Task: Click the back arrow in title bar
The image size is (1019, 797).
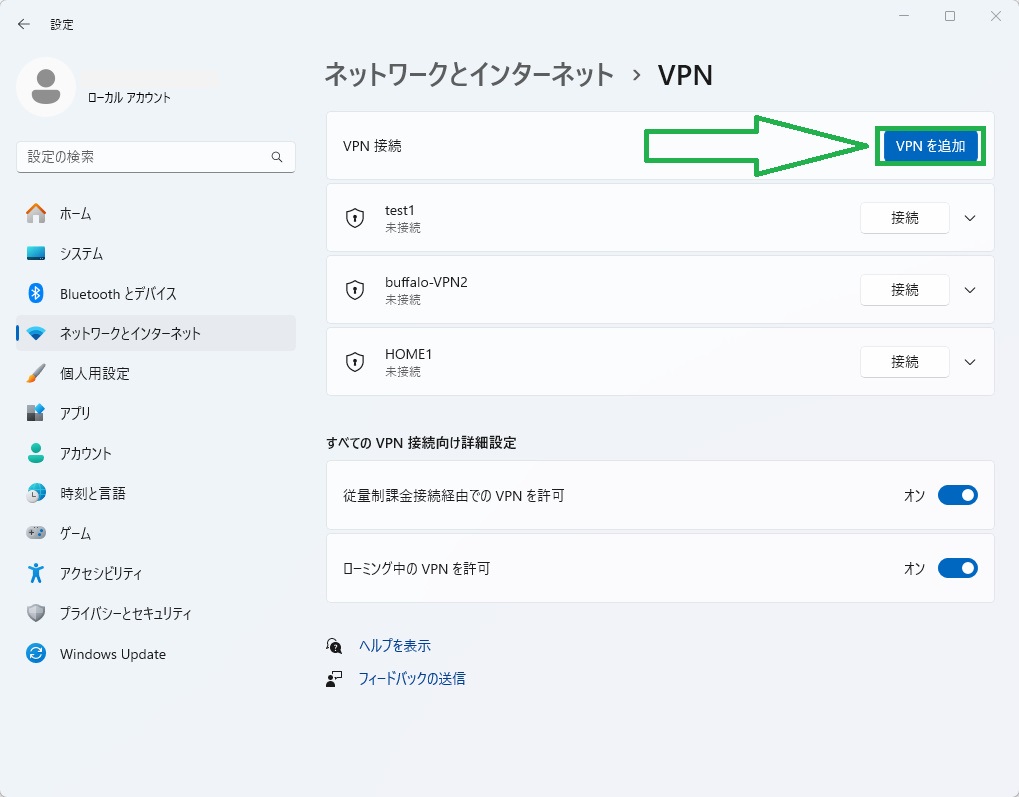Action: [24, 24]
